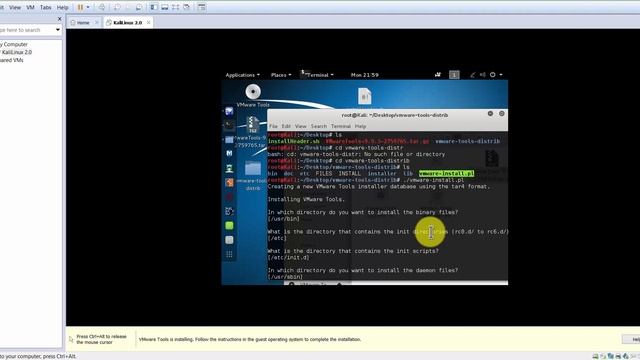The height and width of the screenshot is (360, 640).
Task: Open the Terminal app menu in top bar
Action: [x=317, y=75]
